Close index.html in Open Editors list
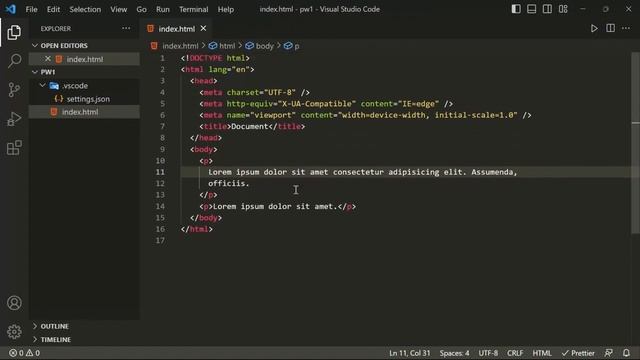640x360 pixels. (x=48, y=59)
